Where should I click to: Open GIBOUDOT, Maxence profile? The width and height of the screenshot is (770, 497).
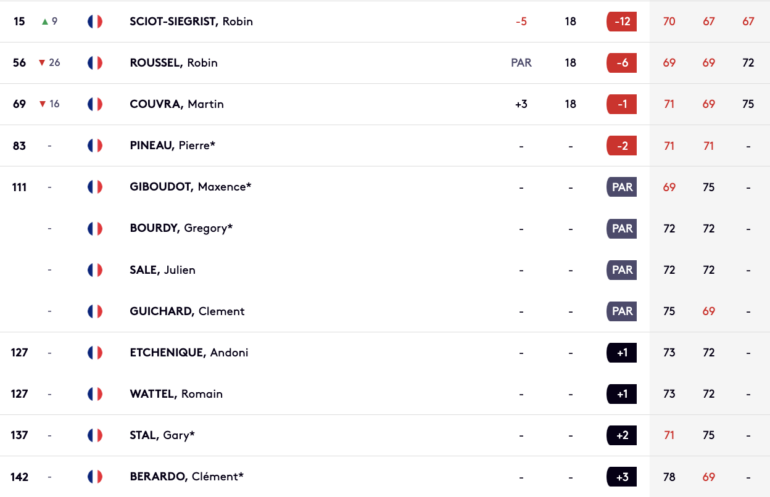point(190,187)
